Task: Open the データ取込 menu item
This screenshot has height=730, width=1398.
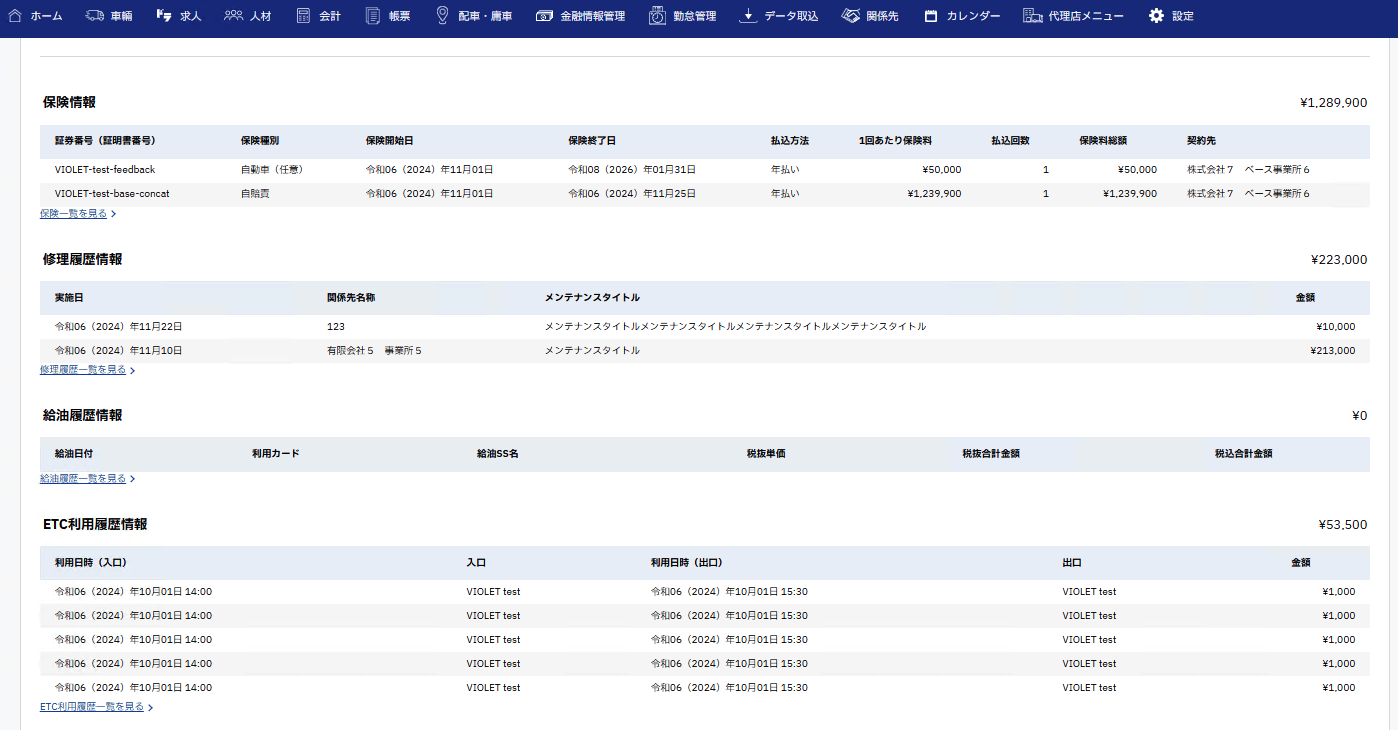Action: tap(778, 16)
